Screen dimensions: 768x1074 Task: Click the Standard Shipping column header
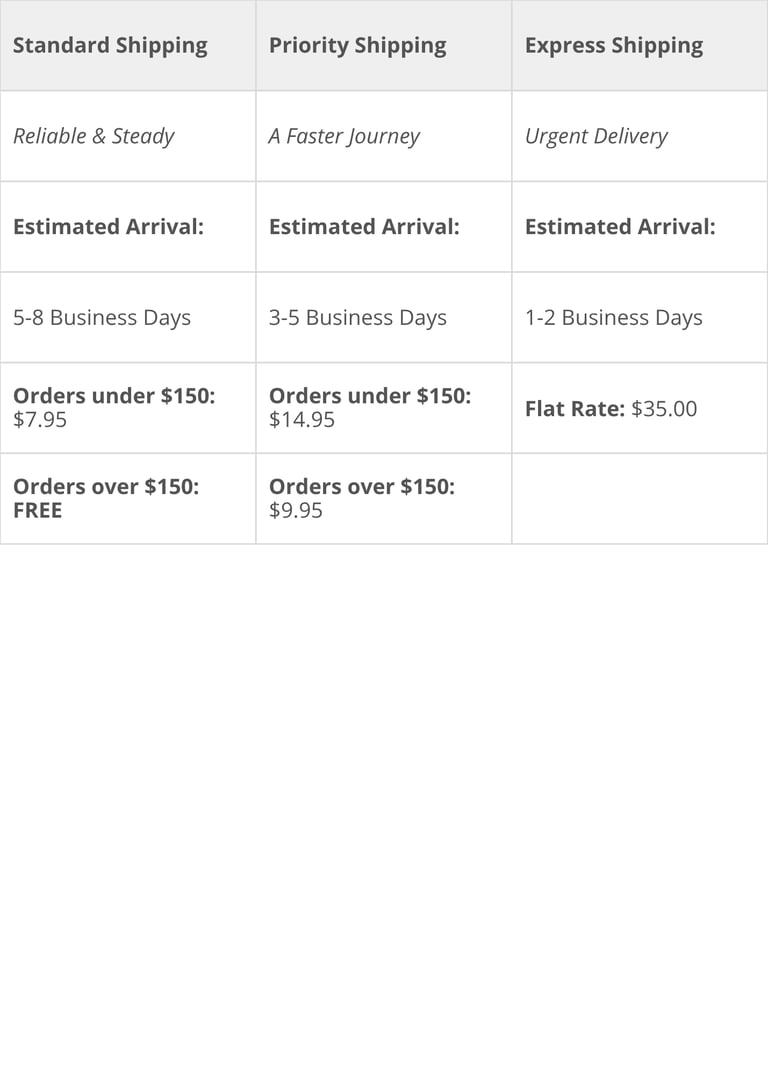(x=110, y=46)
